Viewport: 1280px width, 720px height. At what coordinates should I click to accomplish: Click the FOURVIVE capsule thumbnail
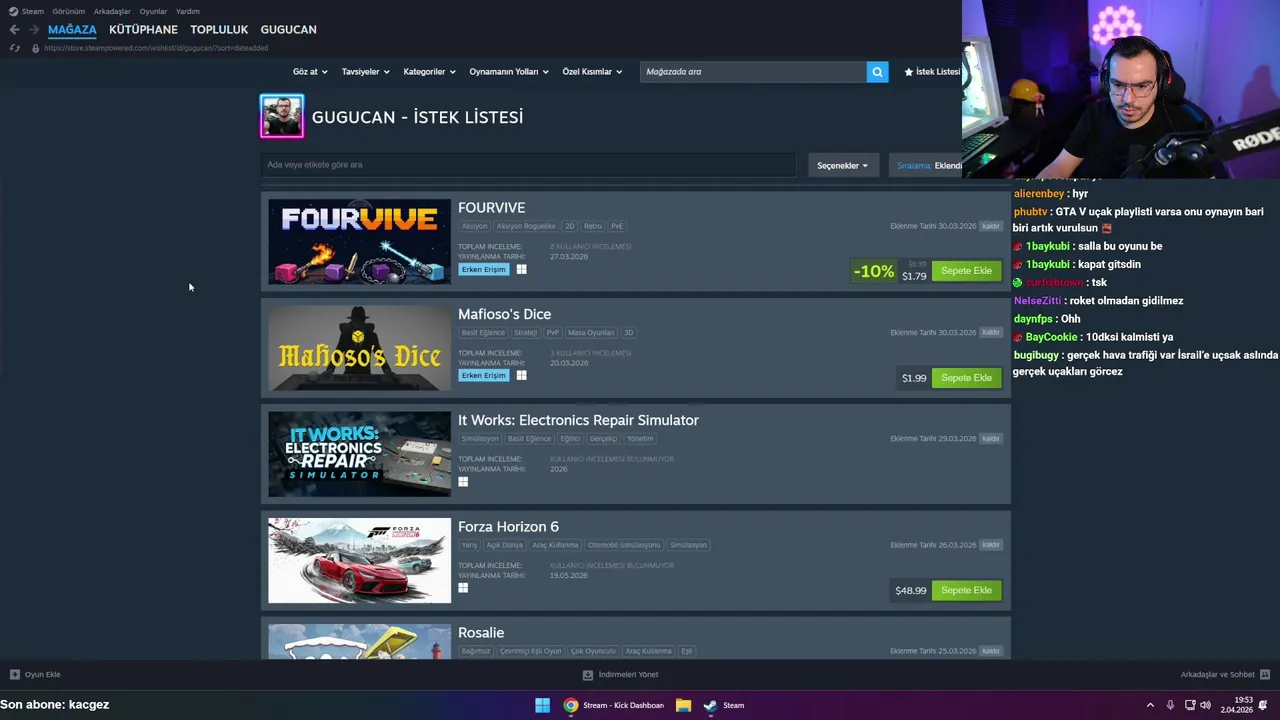[359, 241]
